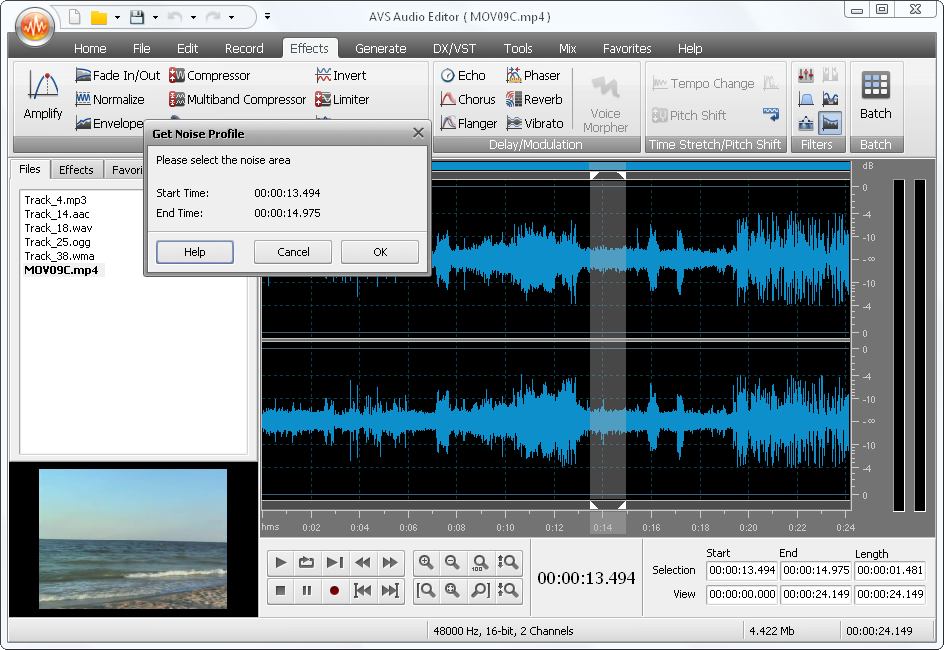Select Track_25.ogg in the file list
Image resolution: width=944 pixels, height=650 pixels.
click(57, 242)
